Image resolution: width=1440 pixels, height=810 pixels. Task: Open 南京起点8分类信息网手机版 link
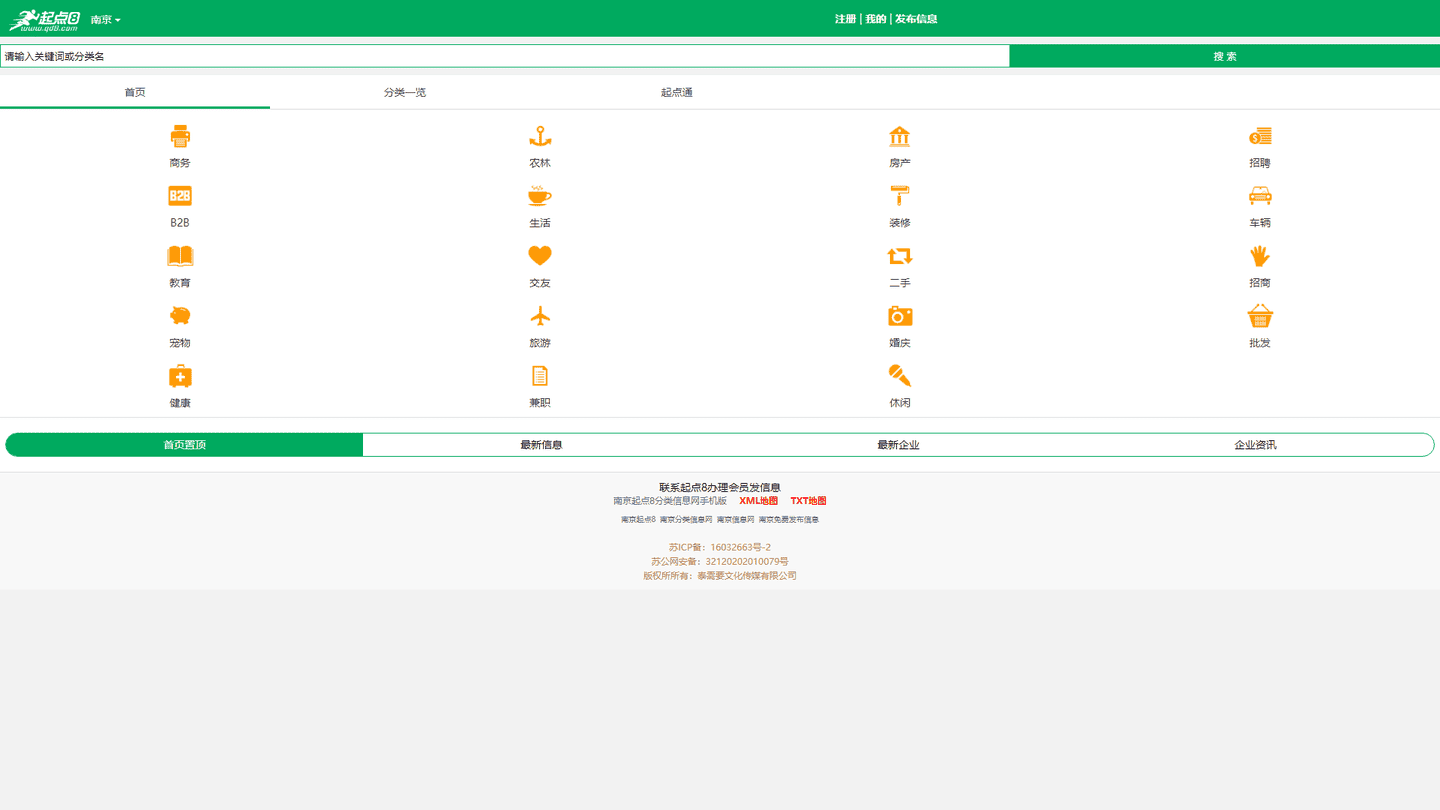tap(670, 501)
